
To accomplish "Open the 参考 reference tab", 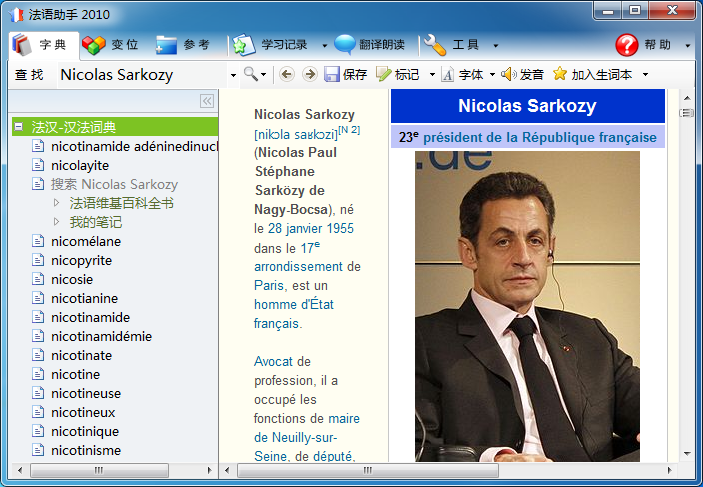I will 182,45.
